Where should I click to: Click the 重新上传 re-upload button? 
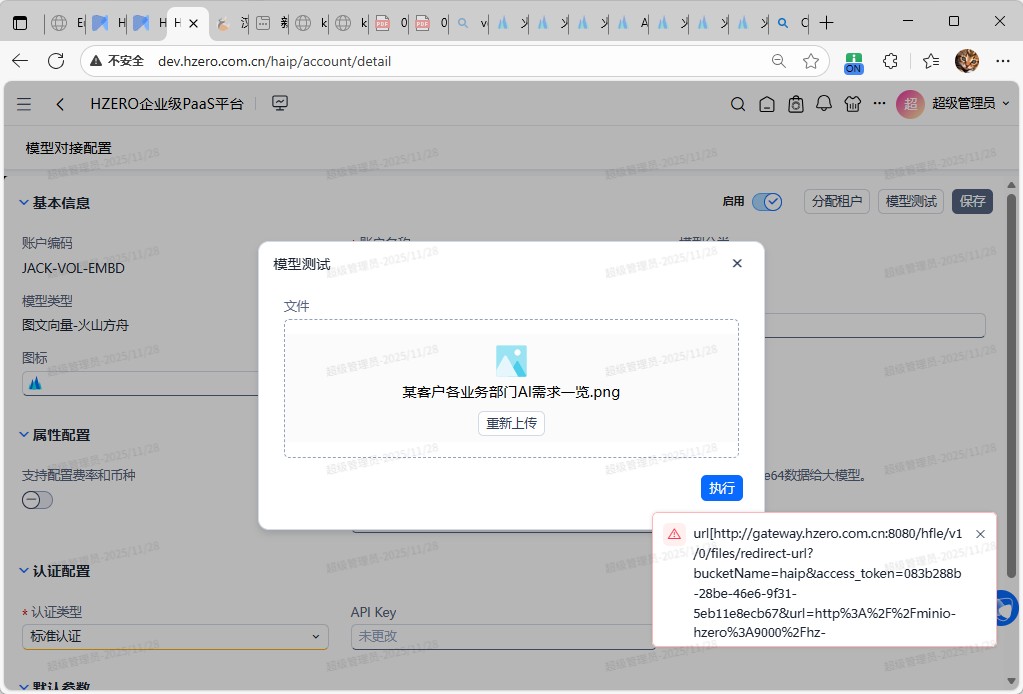(511, 423)
